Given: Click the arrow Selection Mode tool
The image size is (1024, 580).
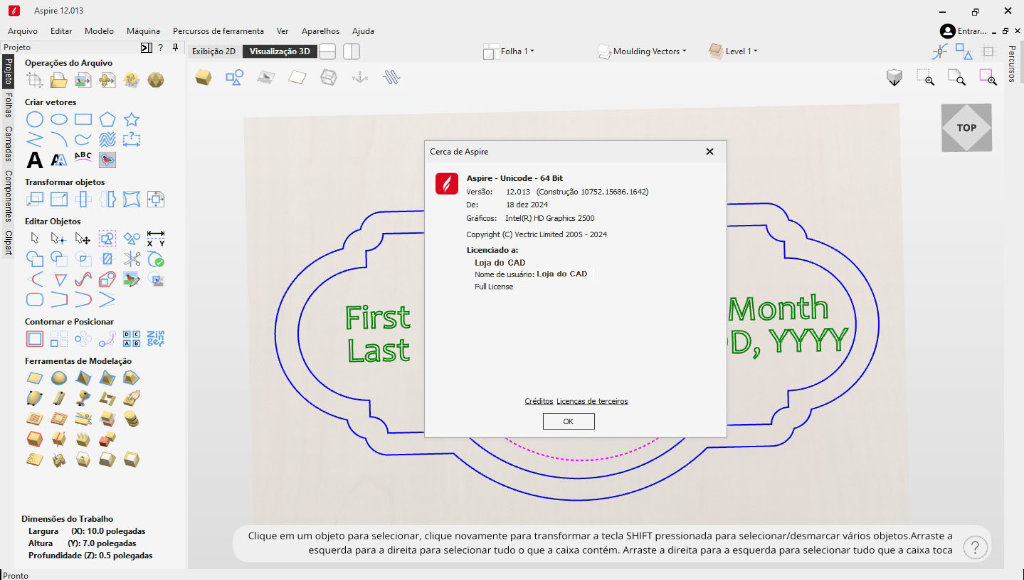Looking at the screenshot, I should pos(35,238).
